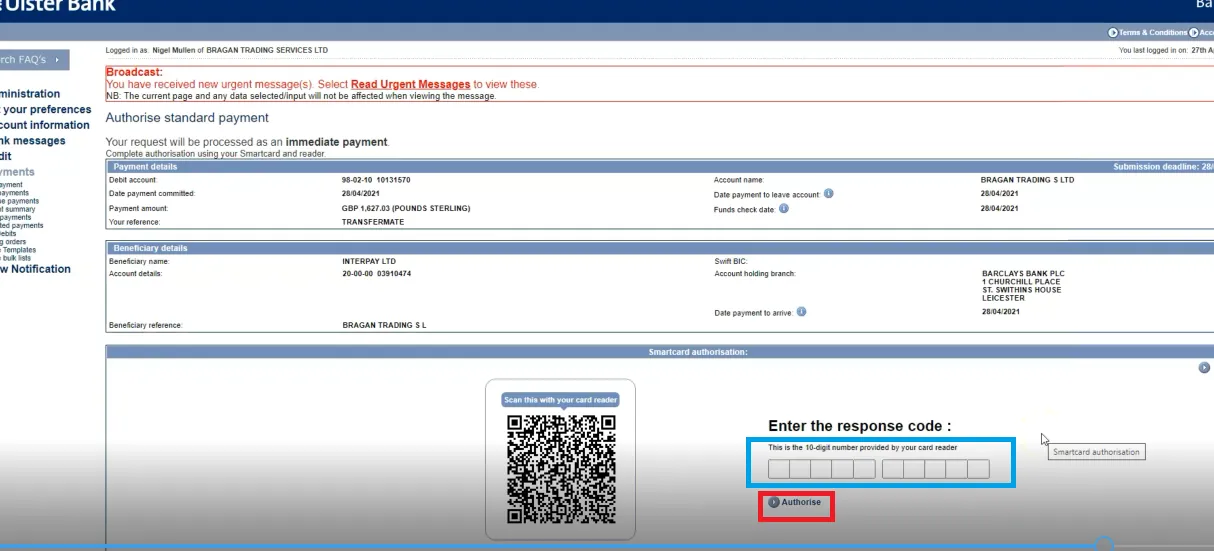This screenshot has height=551, width=1214.
Task: Click account details 20-00-00 03910474
Action: tap(376, 273)
